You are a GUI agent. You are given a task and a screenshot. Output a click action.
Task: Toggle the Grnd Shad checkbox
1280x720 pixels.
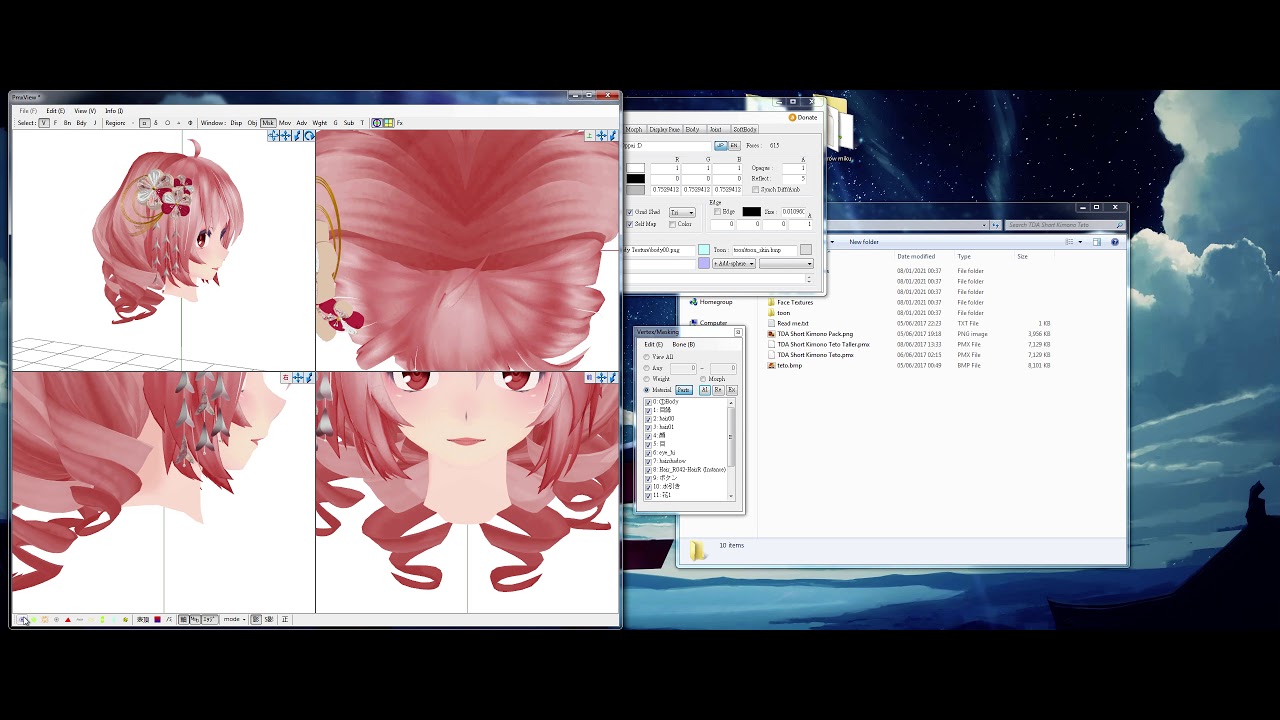point(630,212)
